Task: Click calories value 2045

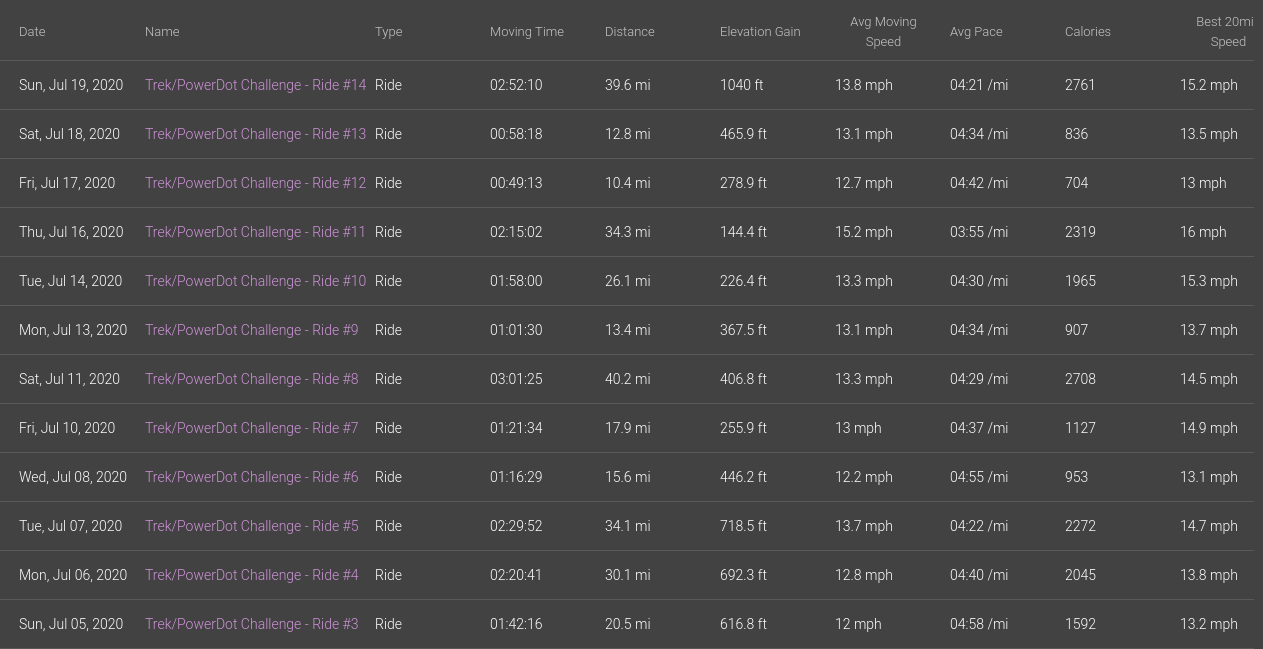Action: tap(1080, 575)
